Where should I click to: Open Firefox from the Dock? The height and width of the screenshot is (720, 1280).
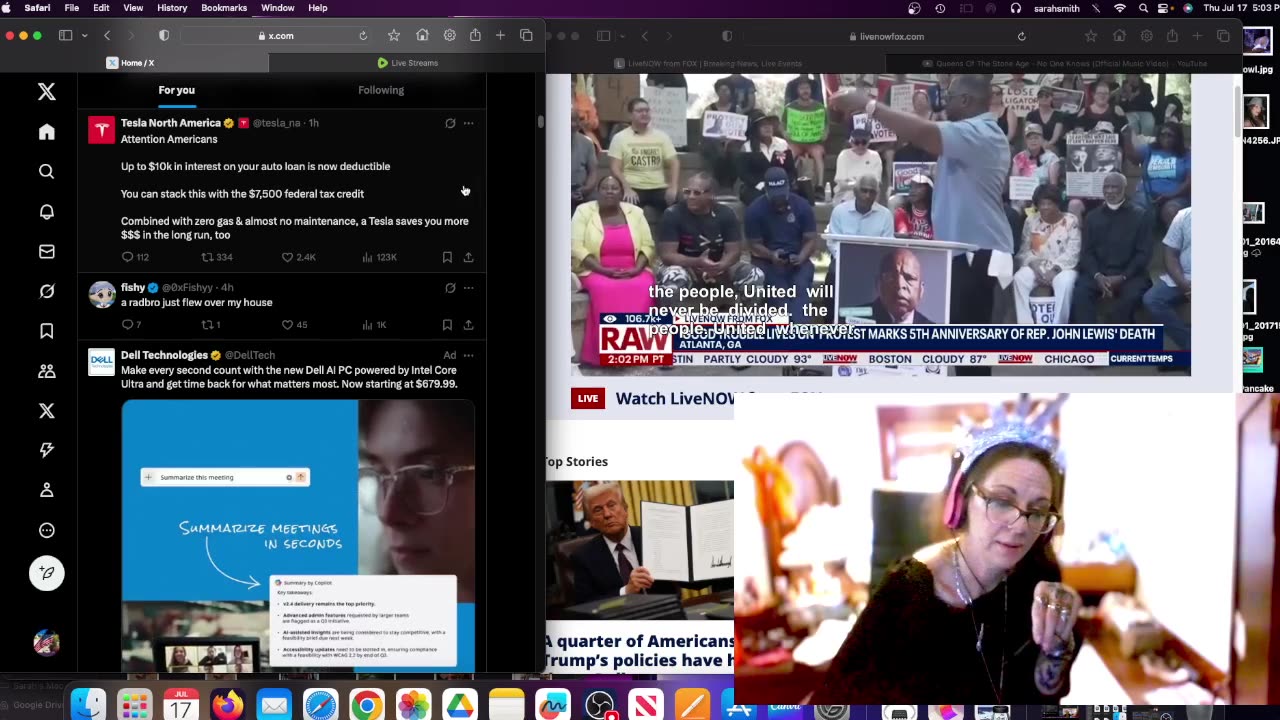227,705
